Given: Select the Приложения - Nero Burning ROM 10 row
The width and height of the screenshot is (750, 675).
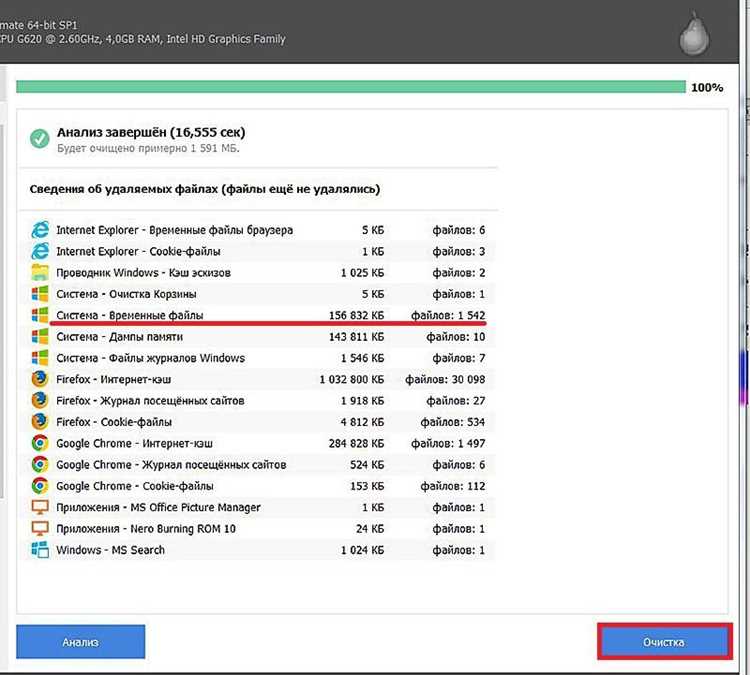Looking at the screenshot, I should pos(258,529).
